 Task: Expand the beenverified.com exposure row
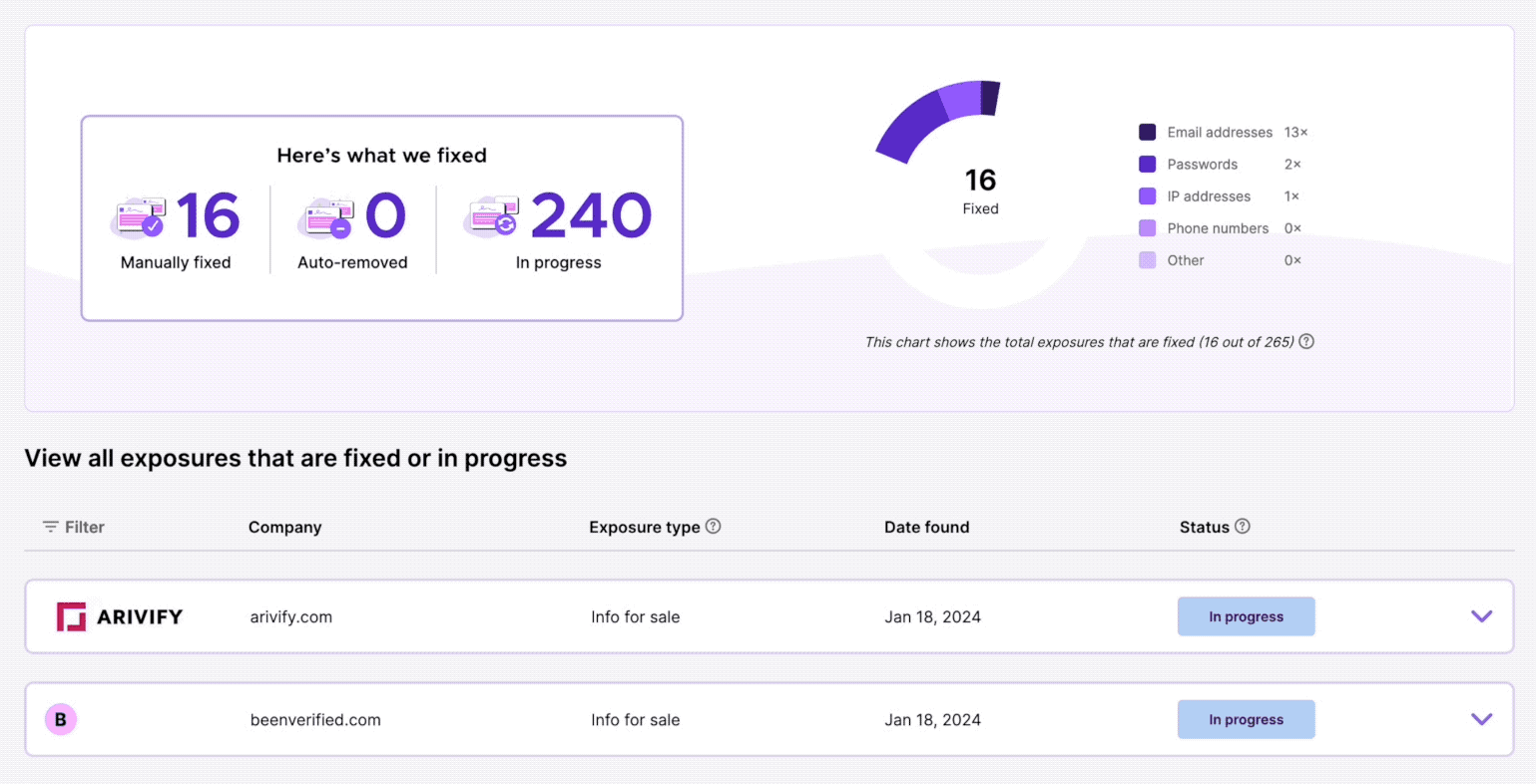click(x=1481, y=719)
